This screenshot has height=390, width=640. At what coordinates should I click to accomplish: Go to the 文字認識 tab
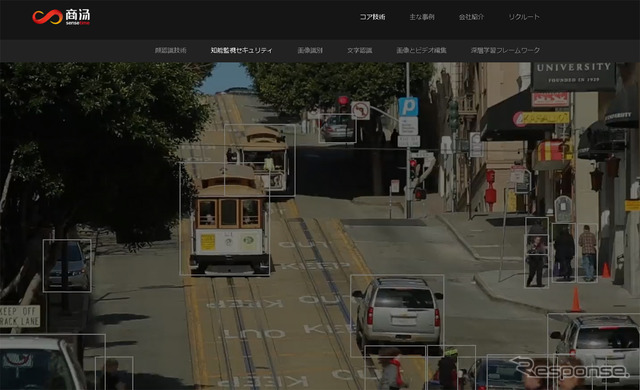coord(359,50)
